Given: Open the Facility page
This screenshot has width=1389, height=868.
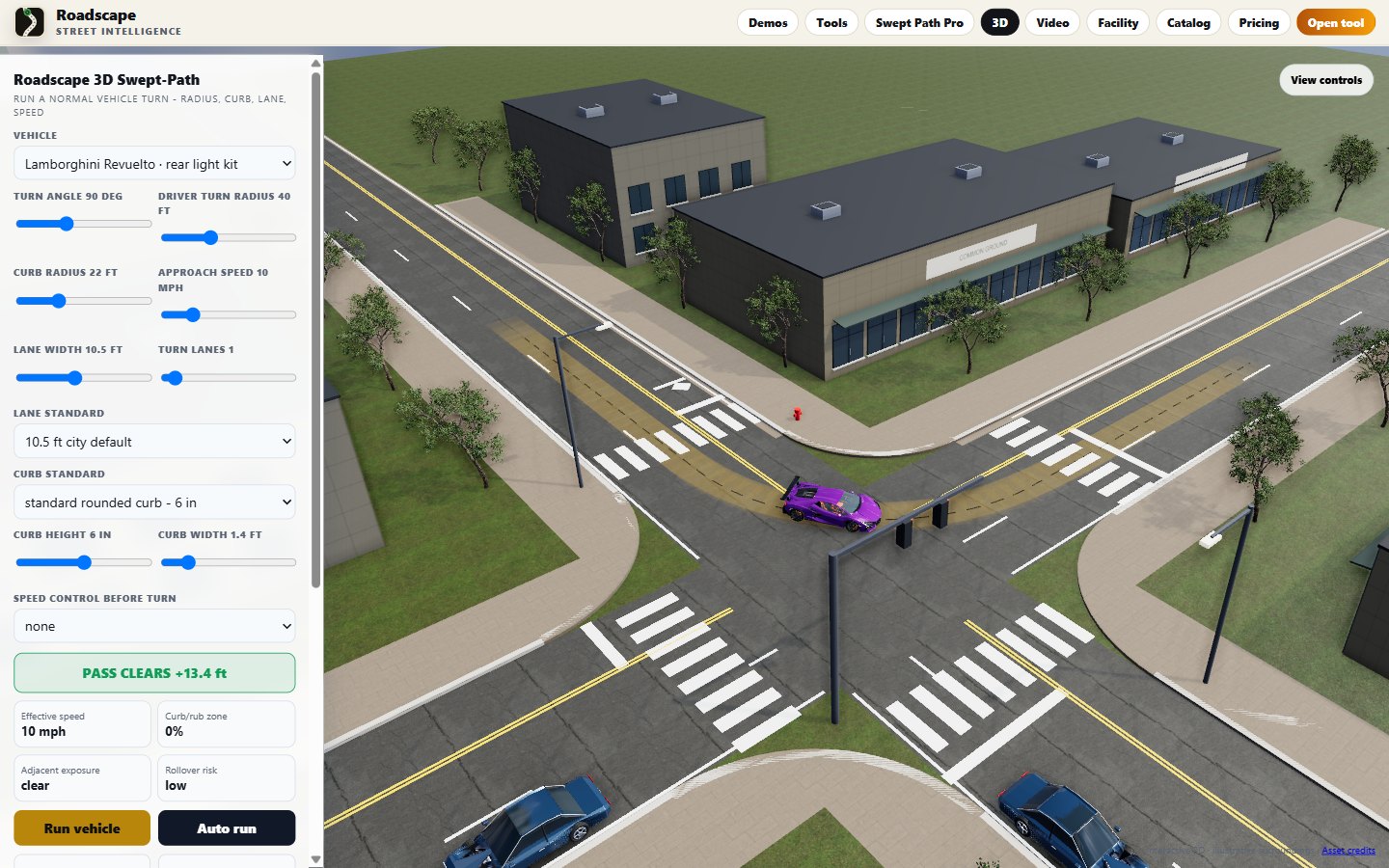Looking at the screenshot, I should [1118, 22].
